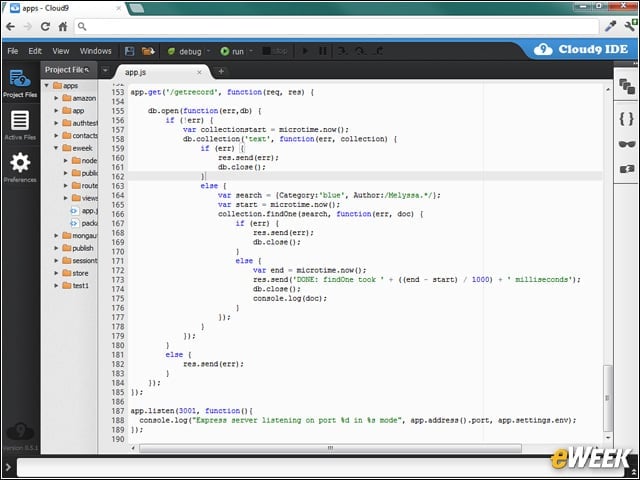The width and height of the screenshot is (640, 480).
Task: Click the browser wrench settings icon
Action: [x=630, y=26]
